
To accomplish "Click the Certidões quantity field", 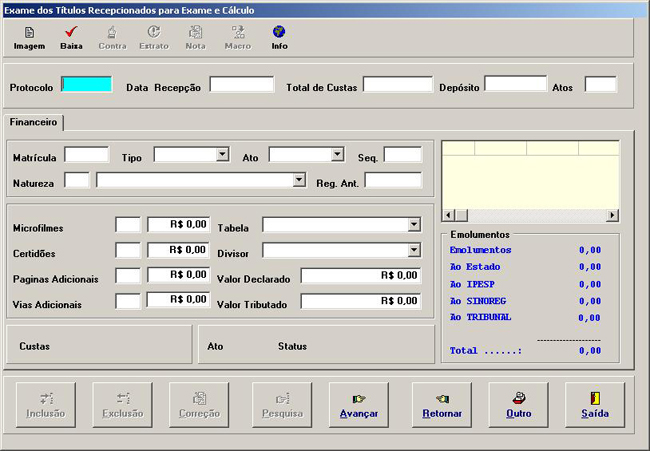I will coord(128,250).
